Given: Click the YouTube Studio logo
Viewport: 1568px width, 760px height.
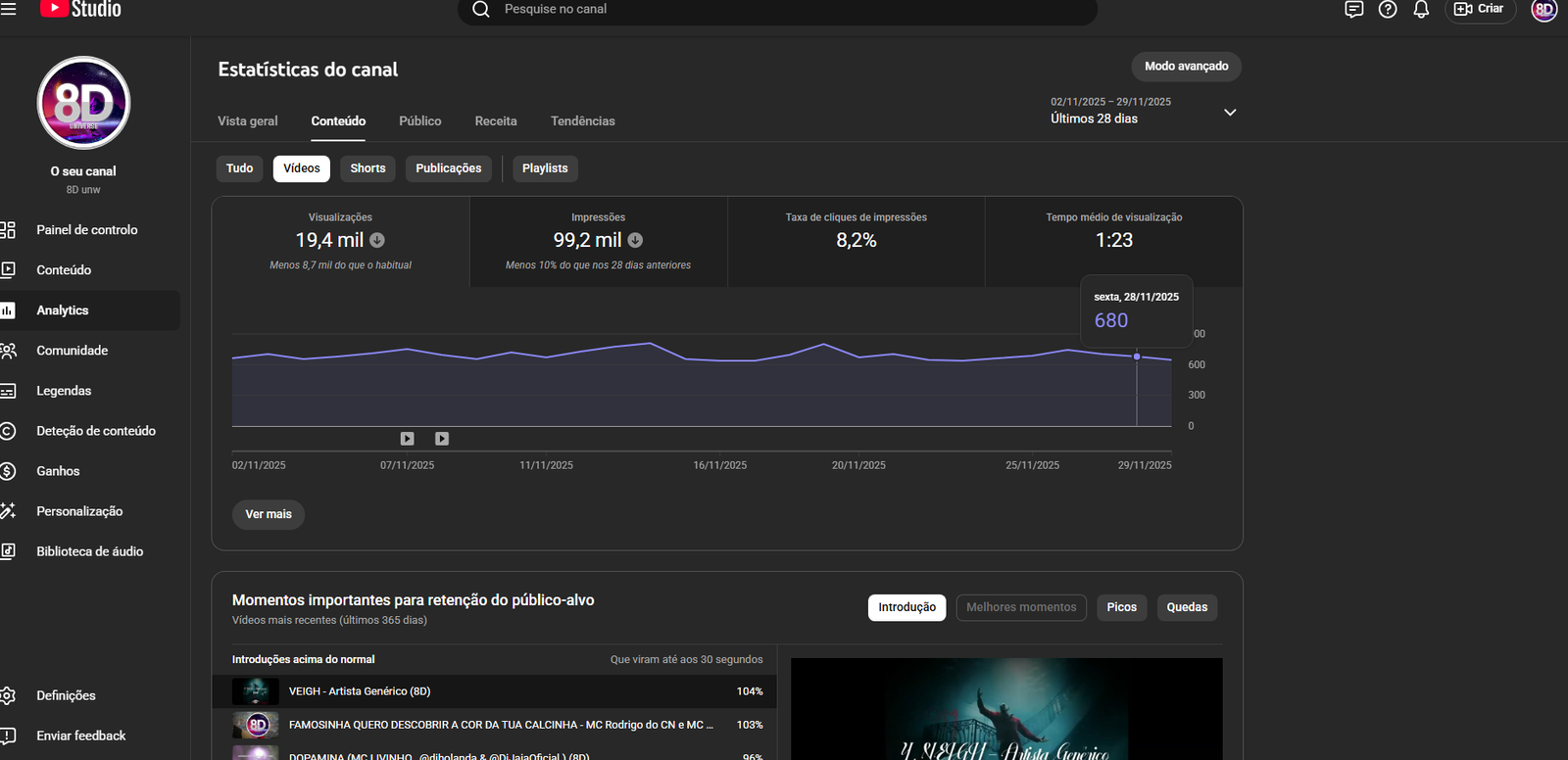Looking at the screenshot, I should [x=81, y=9].
